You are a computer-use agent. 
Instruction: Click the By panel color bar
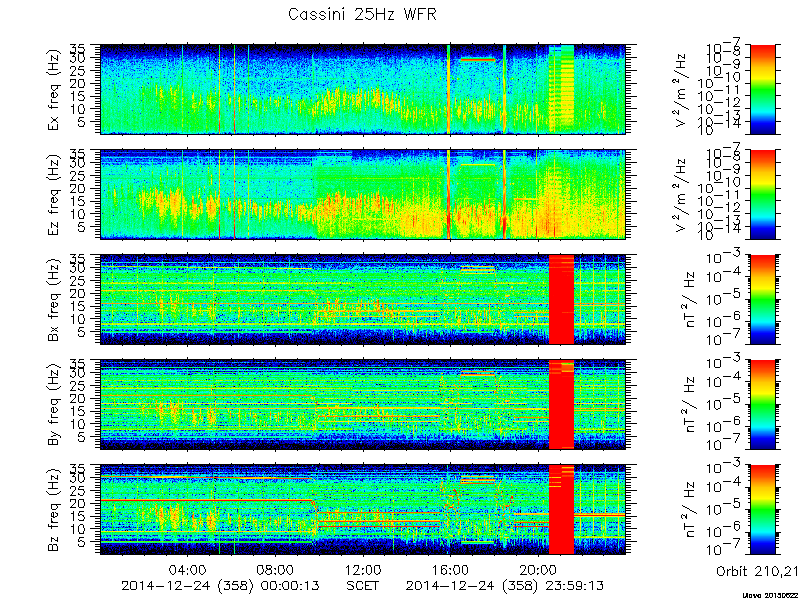tap(762, 405)
